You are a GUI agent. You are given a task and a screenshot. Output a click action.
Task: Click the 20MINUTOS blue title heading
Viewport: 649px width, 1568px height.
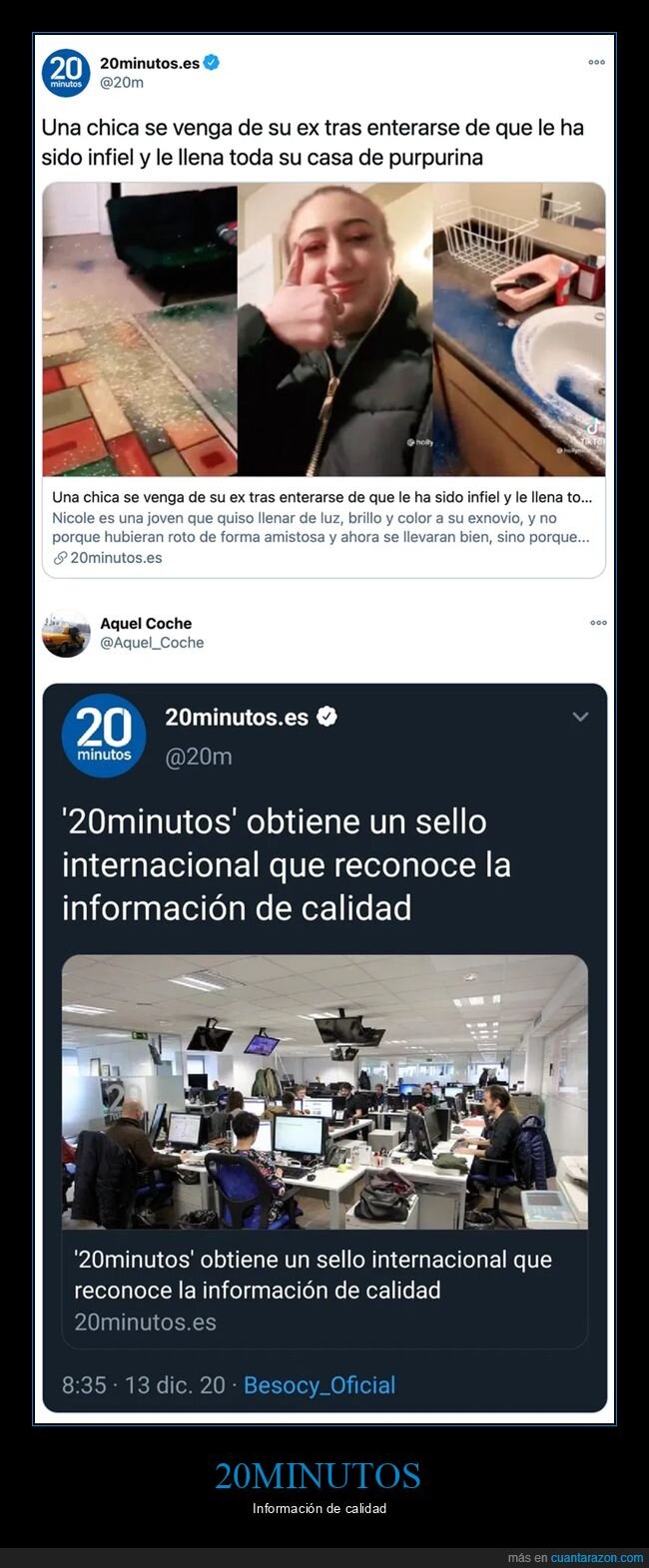(x=319, y=1475)
